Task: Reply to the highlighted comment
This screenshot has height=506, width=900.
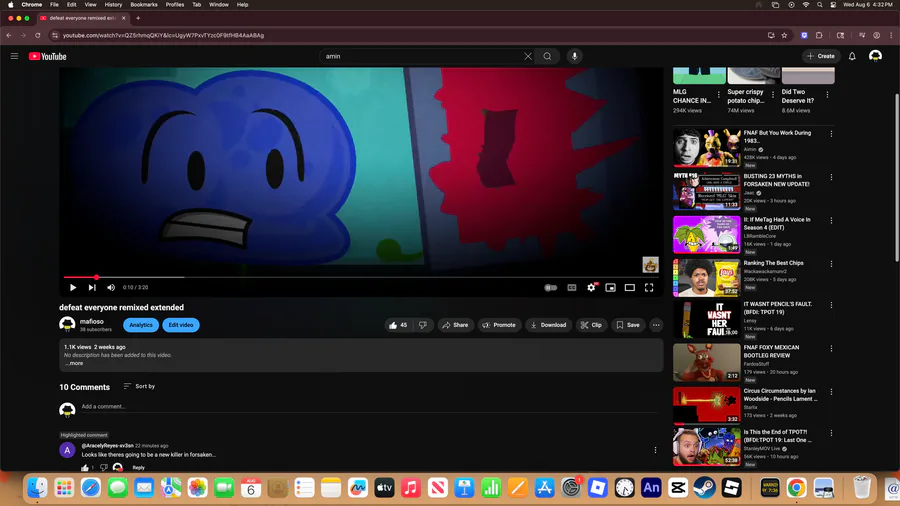Action: 138,468
